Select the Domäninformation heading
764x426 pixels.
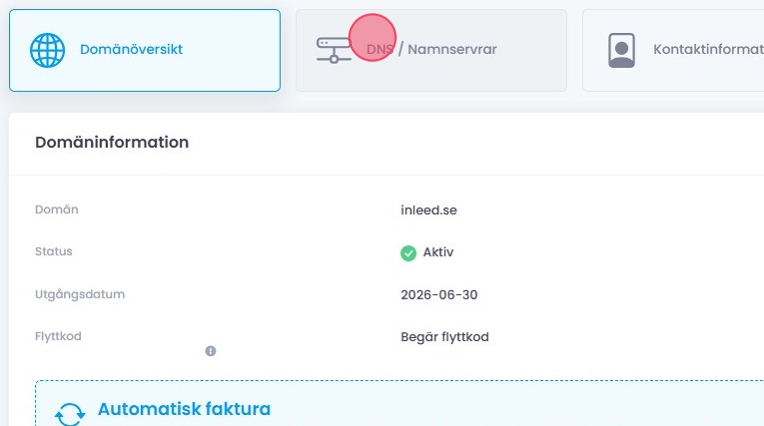click(112, 143)
